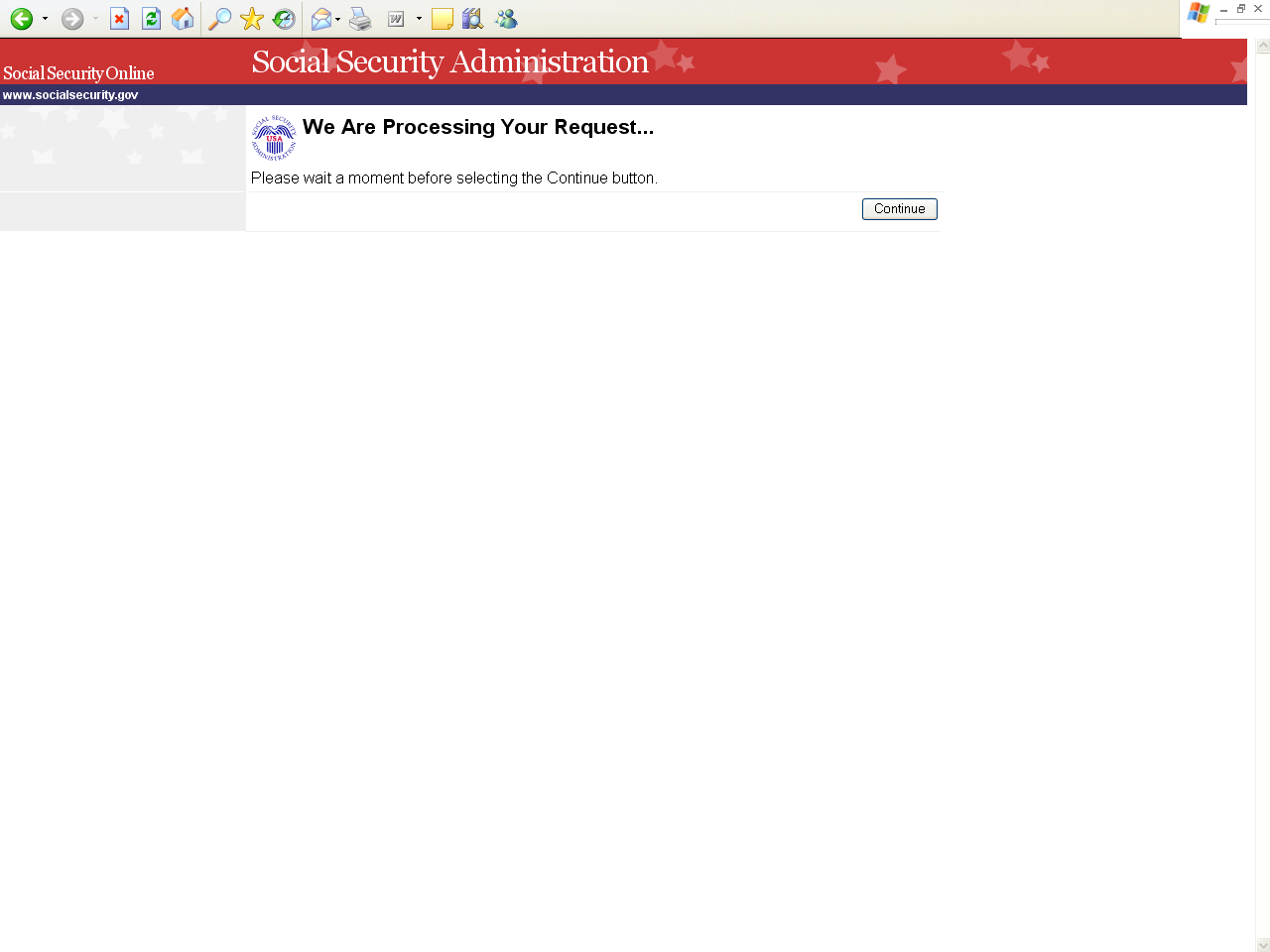The width and height of the screenshot is (1270, 952).
Task: Click the "Social Security Online" banner text
Action: tap(78, 73)
